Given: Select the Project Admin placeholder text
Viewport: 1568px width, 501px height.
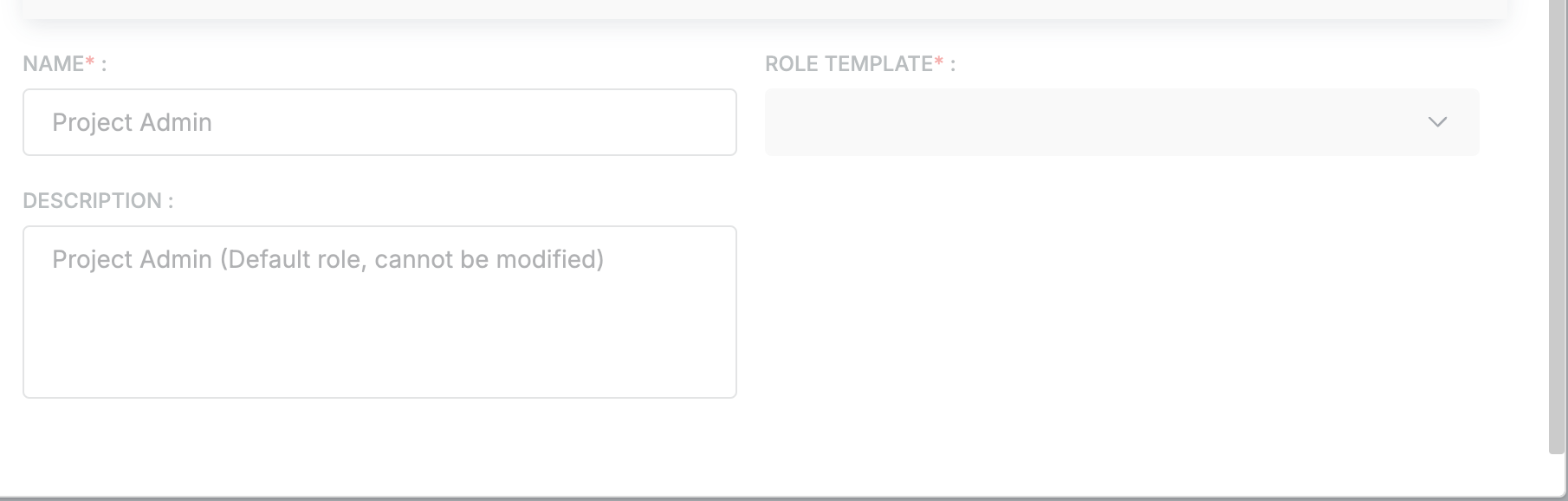Looking at the screenshot, I should coord(133,122).
